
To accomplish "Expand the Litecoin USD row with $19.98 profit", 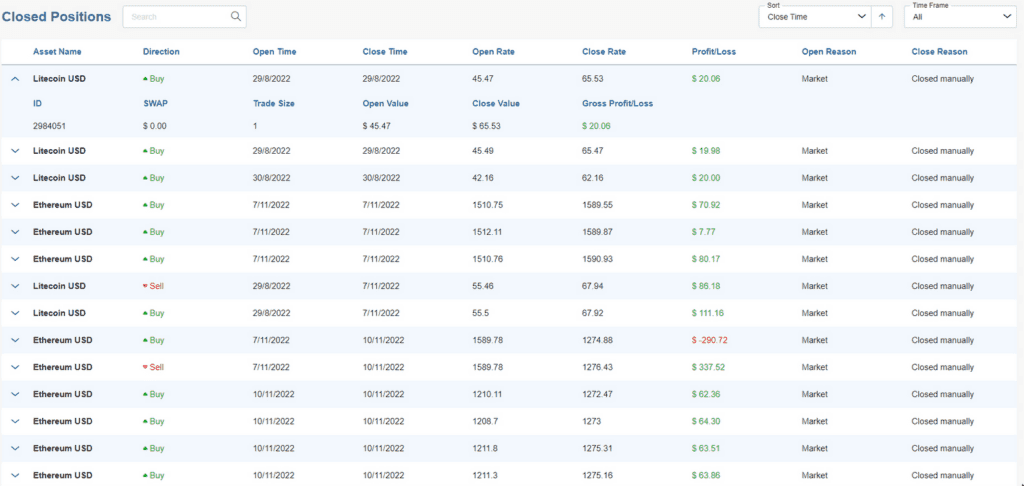I will 15,151.
